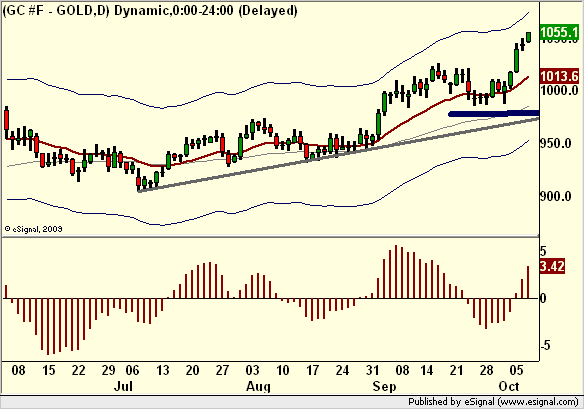Click the date label '13' on time axis
Screen dimensions: 584x409
pos(162,370)
